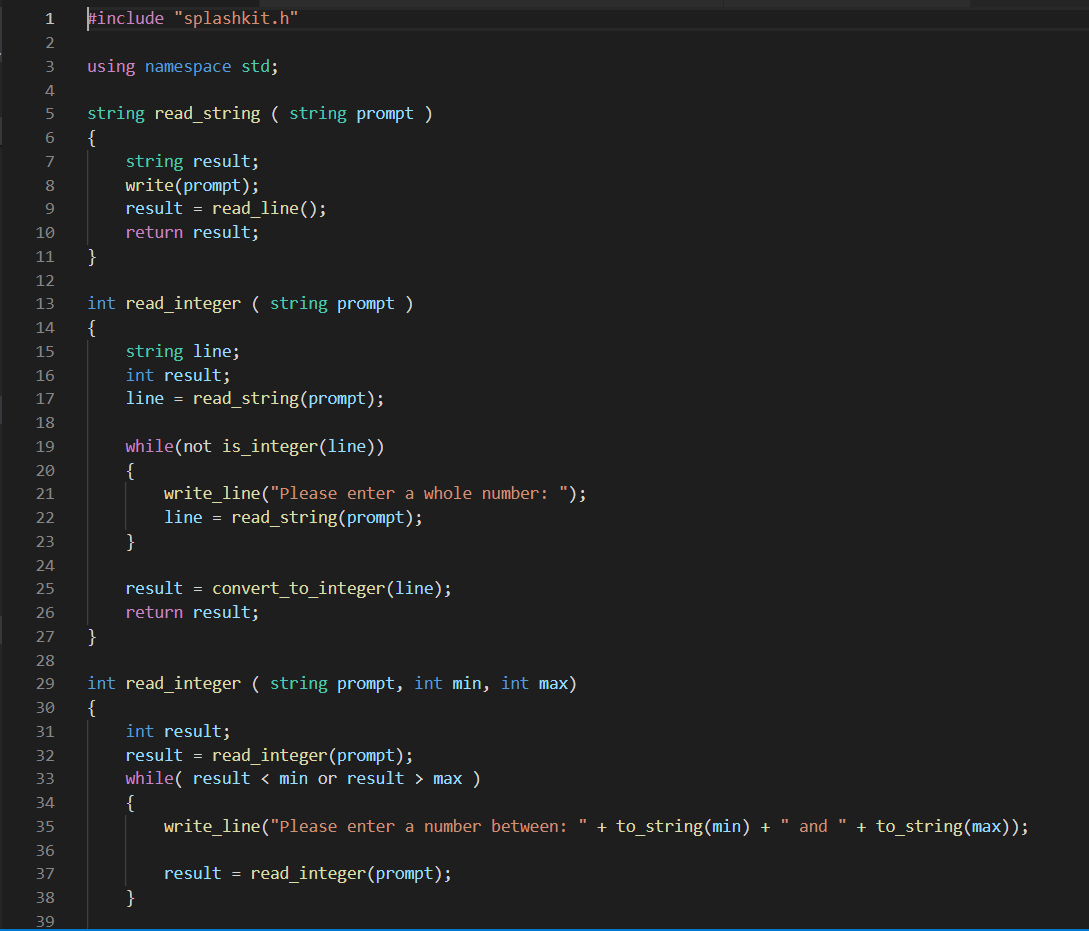Select line number 13 in the gutter
The image size is (1089, 931).
pyautogui.click(x=45, y=304)
